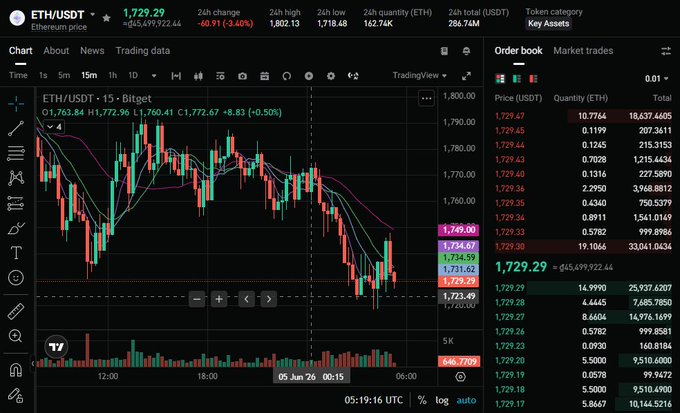Select ask price 1,729.47 row
The height and width of the screenshot is (413, 680).
(x=583, y=116)
